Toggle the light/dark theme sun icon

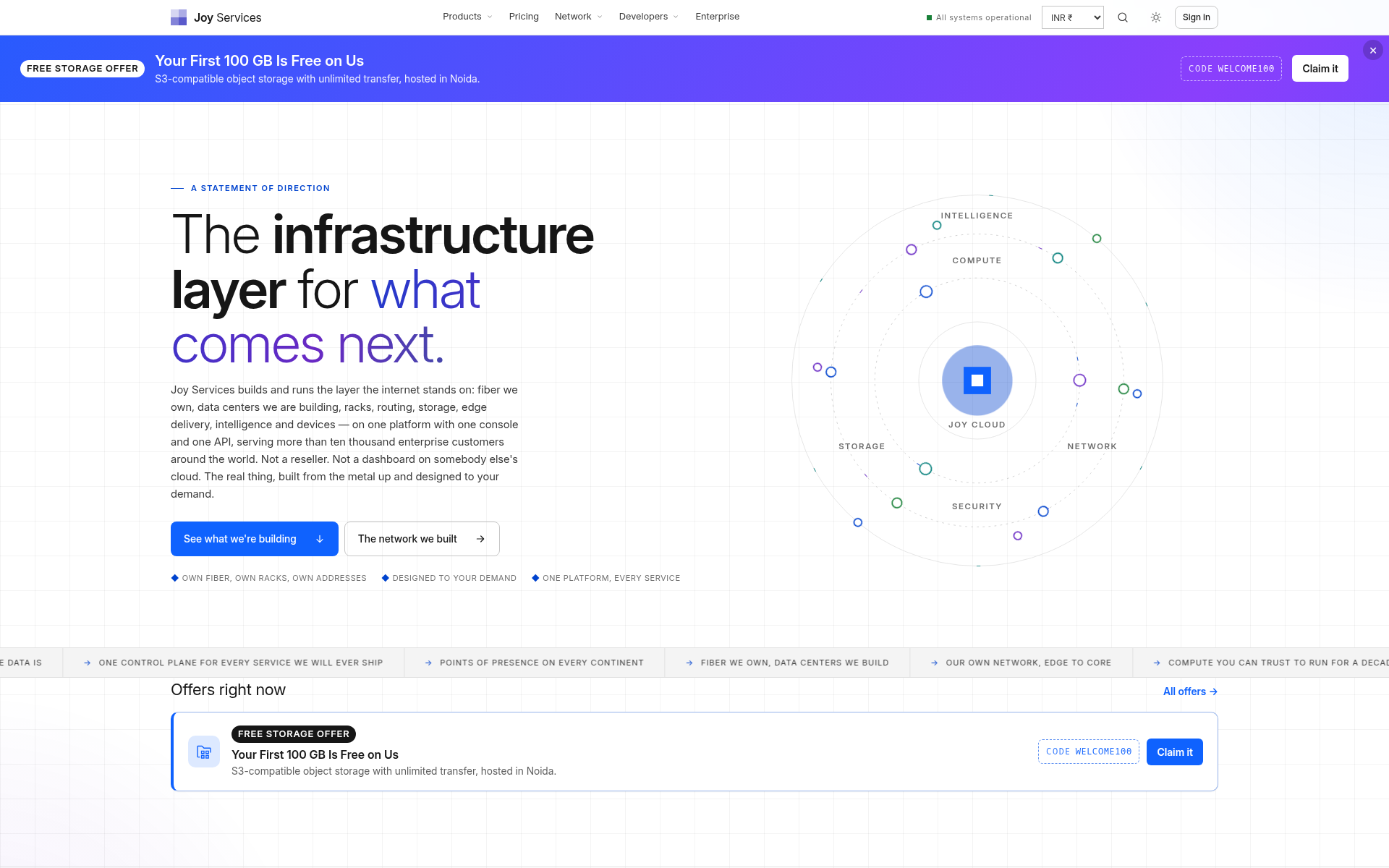coord(1156,17)
